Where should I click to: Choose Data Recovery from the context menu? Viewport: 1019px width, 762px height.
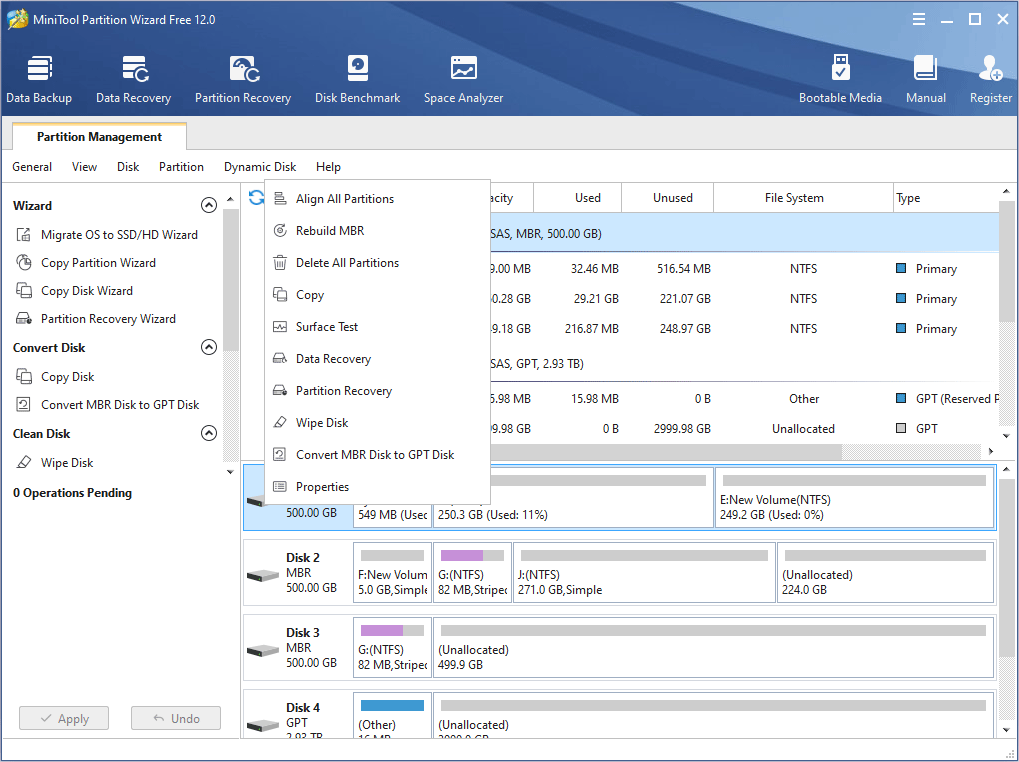378,359
